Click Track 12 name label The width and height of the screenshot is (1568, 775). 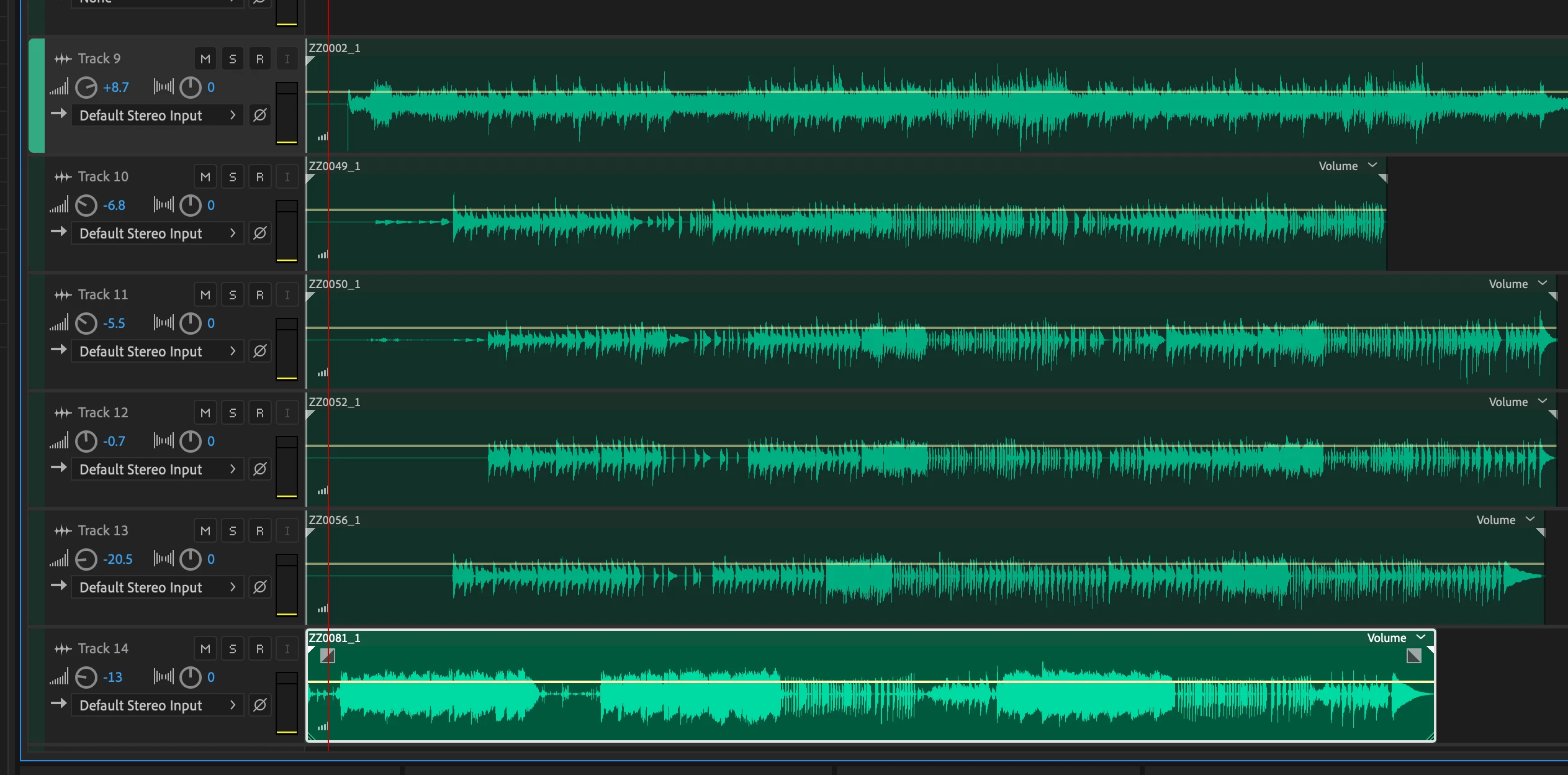click(103, 413)
